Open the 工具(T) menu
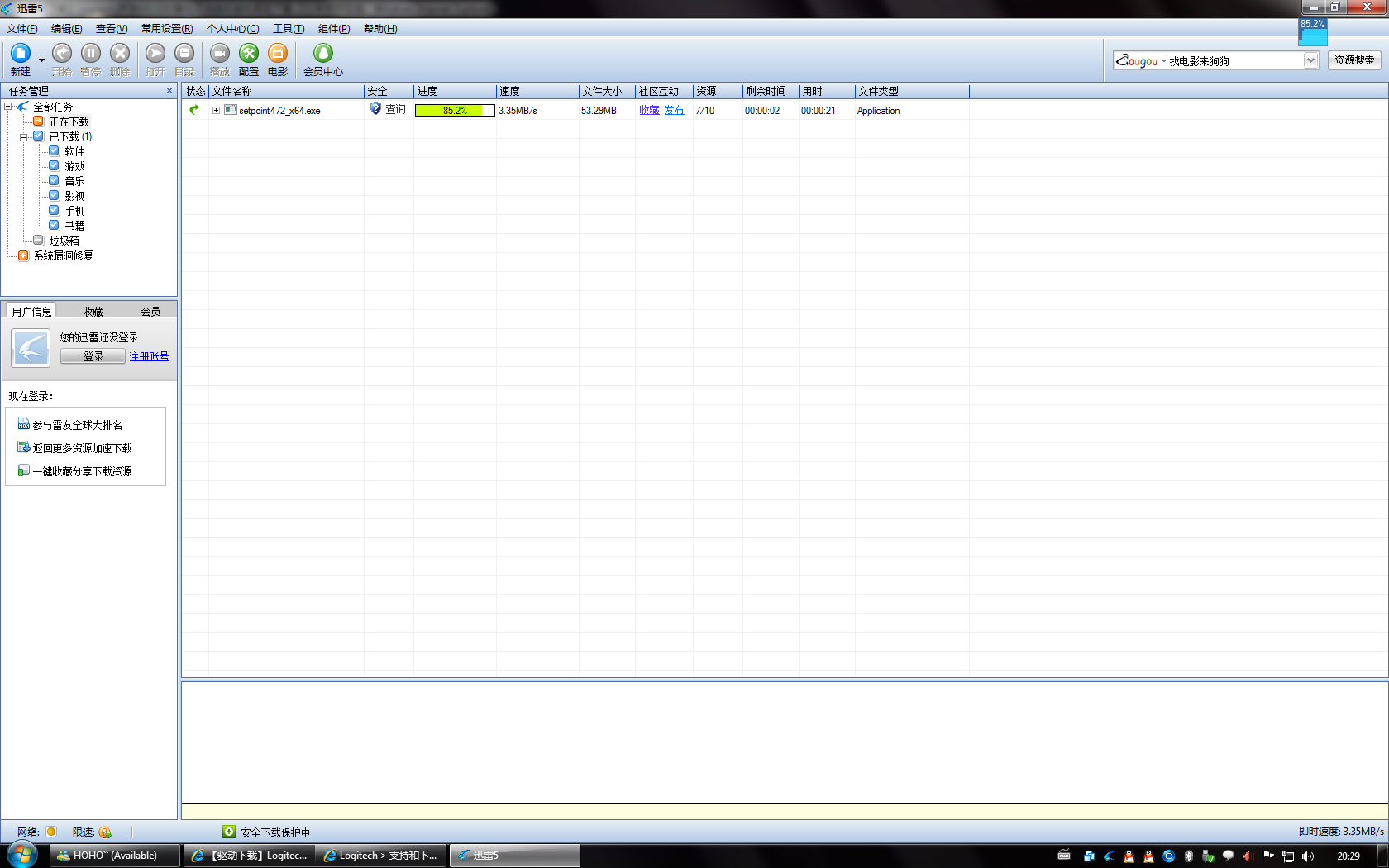 click(289, 28)
